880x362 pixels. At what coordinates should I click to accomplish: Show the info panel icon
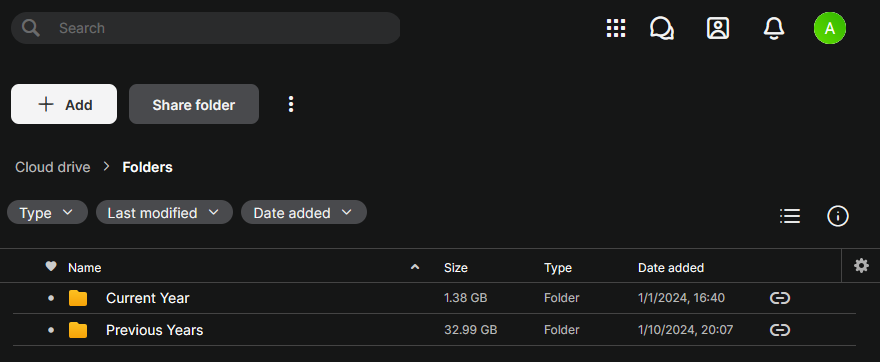coord(838,216)
